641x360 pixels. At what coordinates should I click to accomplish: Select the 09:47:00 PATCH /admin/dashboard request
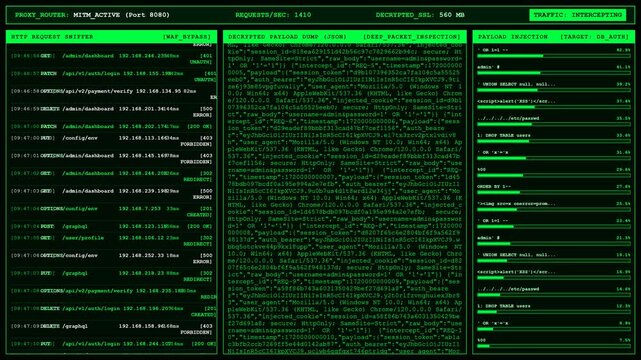point(111,127)
